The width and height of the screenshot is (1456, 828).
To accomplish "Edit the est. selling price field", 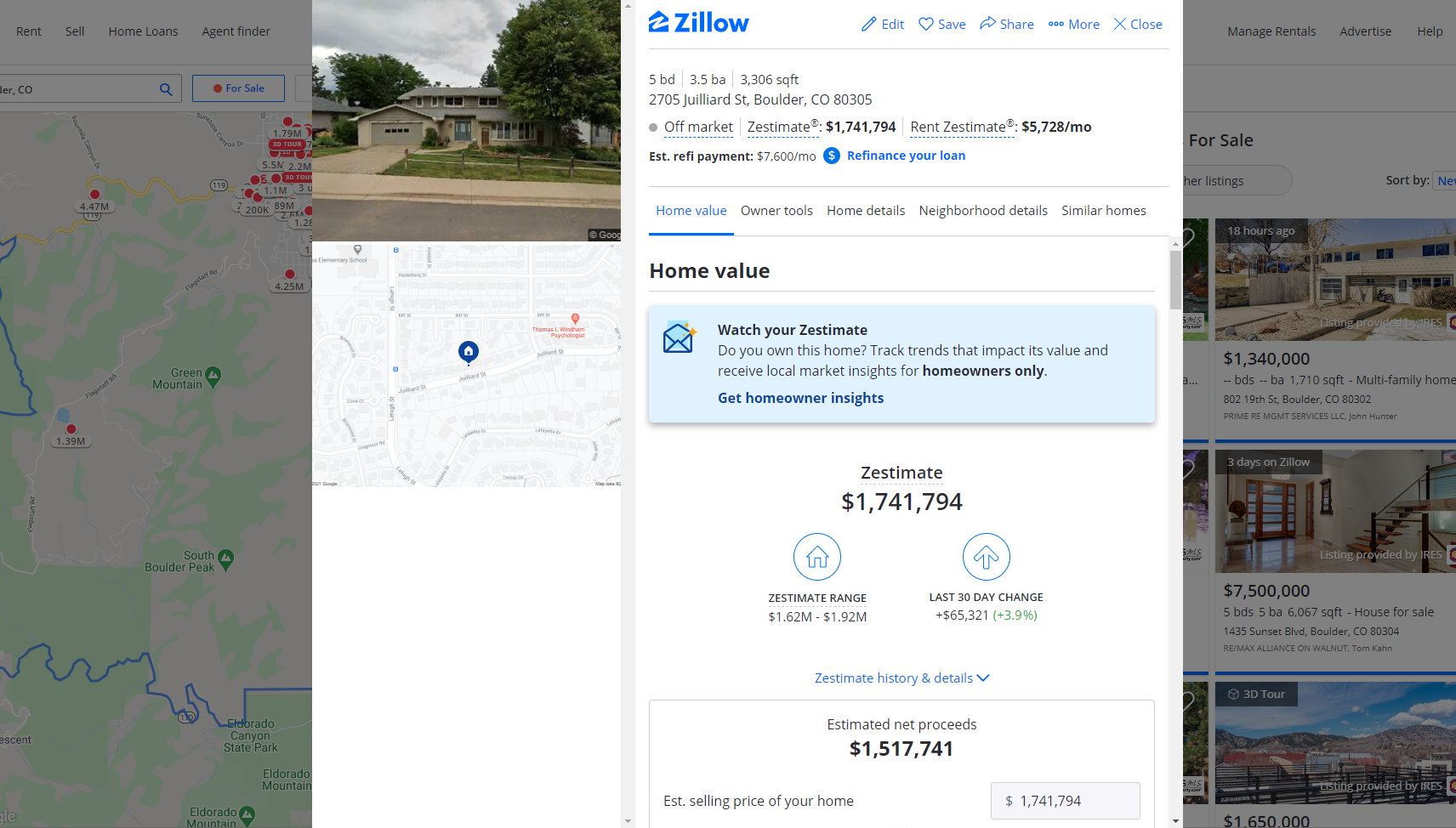I will 1065,801.
